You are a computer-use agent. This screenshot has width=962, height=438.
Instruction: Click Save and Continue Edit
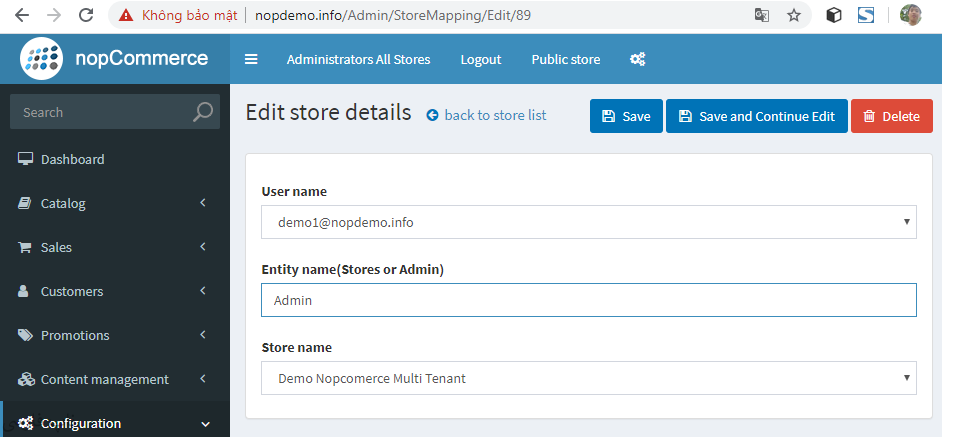click(x=757, y=116)
